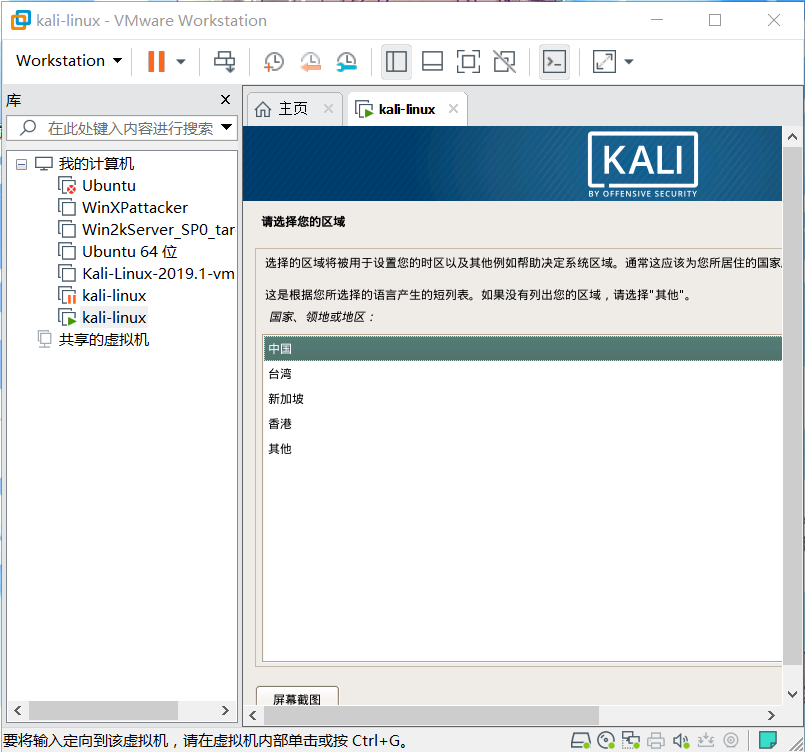Select the running kali-linux virtual machine
This screenshot has width=805, height=752.
(x=114, y=318)
